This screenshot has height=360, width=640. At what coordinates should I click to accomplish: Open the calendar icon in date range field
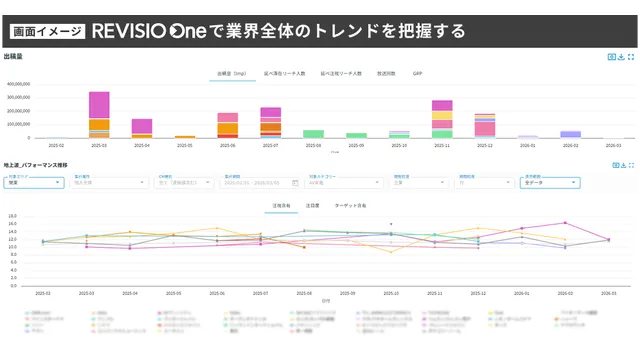pos(295,183)
